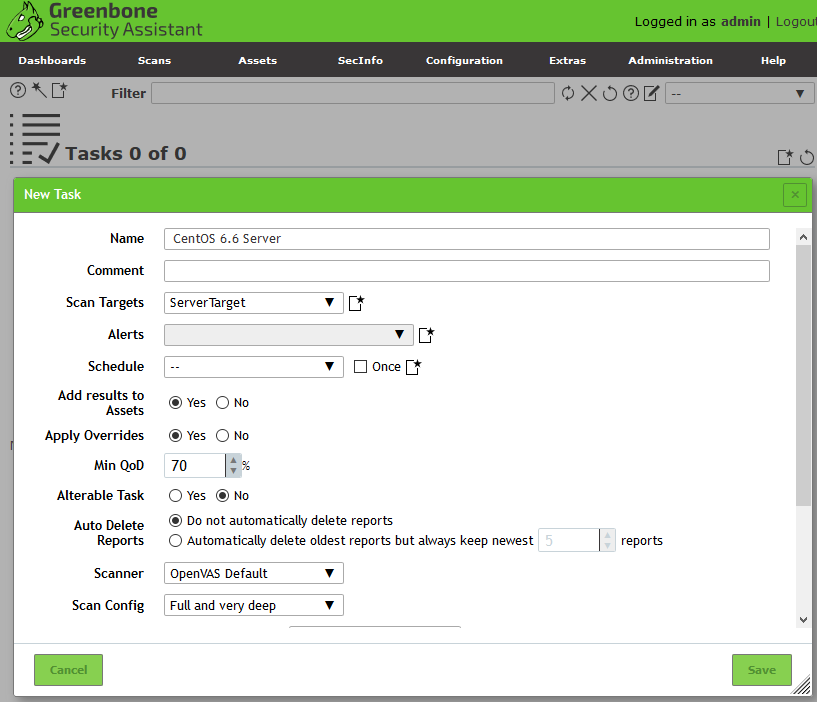Screen dimensions: 817x702
Task: Click the Save button
Action: [762, 670]
